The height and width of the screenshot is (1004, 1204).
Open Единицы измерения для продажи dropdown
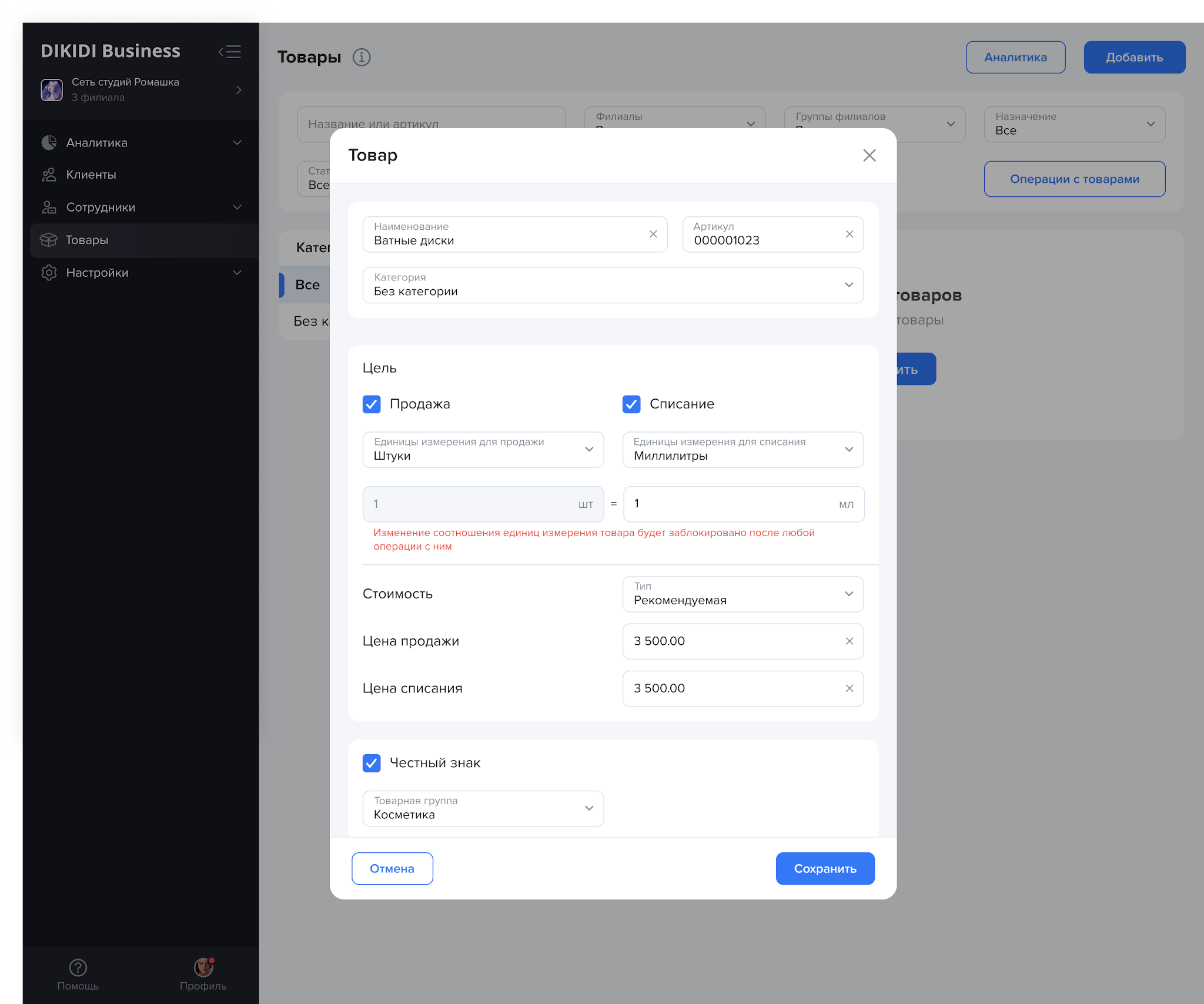pos(483,450)
